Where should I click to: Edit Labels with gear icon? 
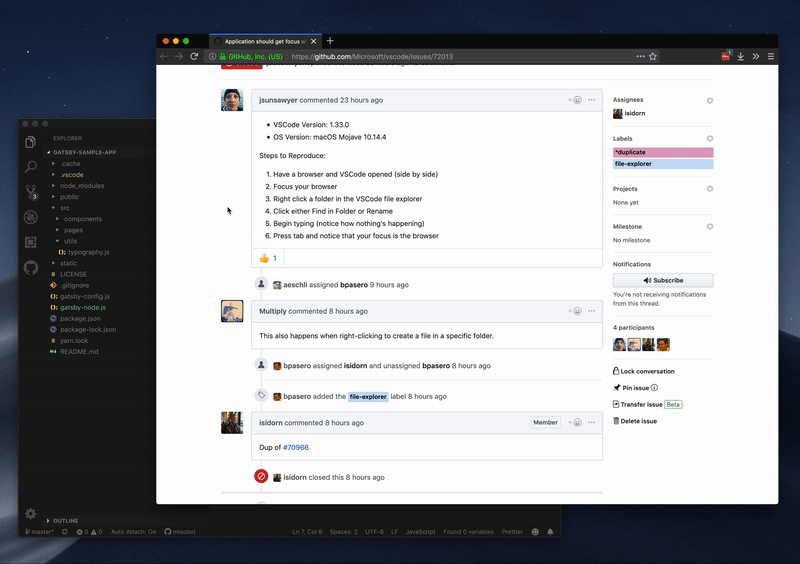click(x=710, y=138)
